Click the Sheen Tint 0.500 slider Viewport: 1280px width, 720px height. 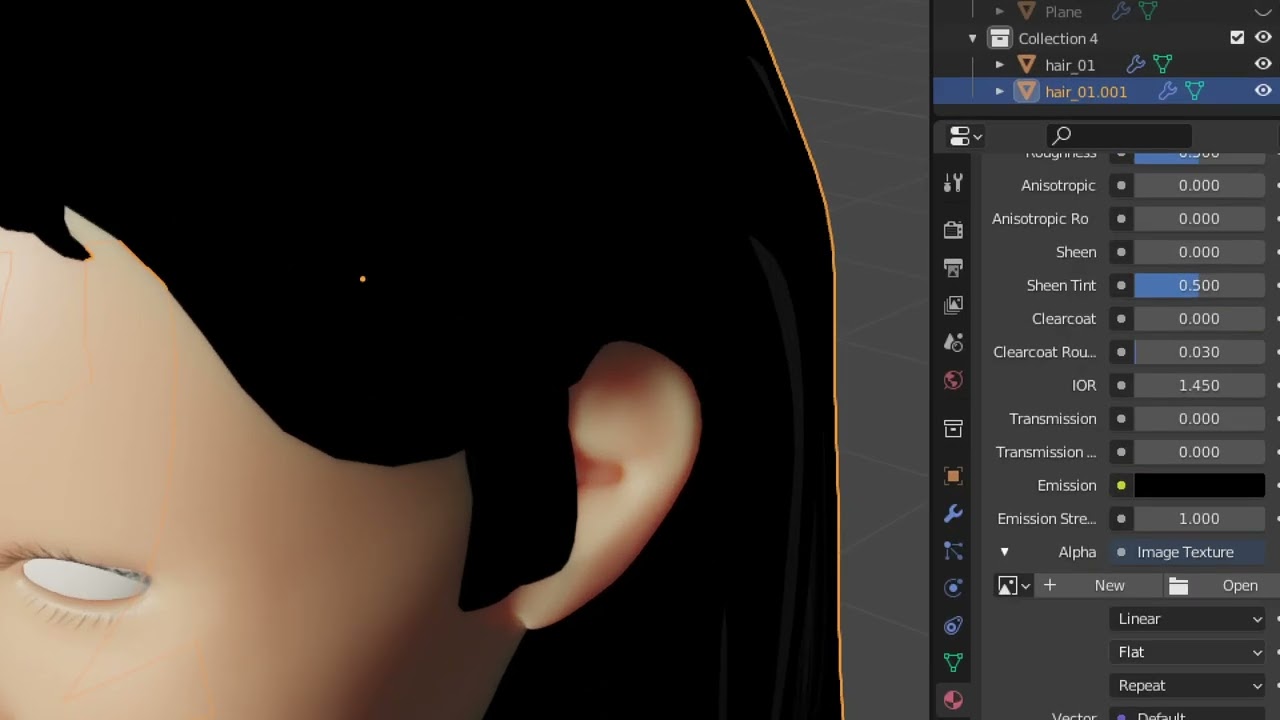(x=1199, y=285)
